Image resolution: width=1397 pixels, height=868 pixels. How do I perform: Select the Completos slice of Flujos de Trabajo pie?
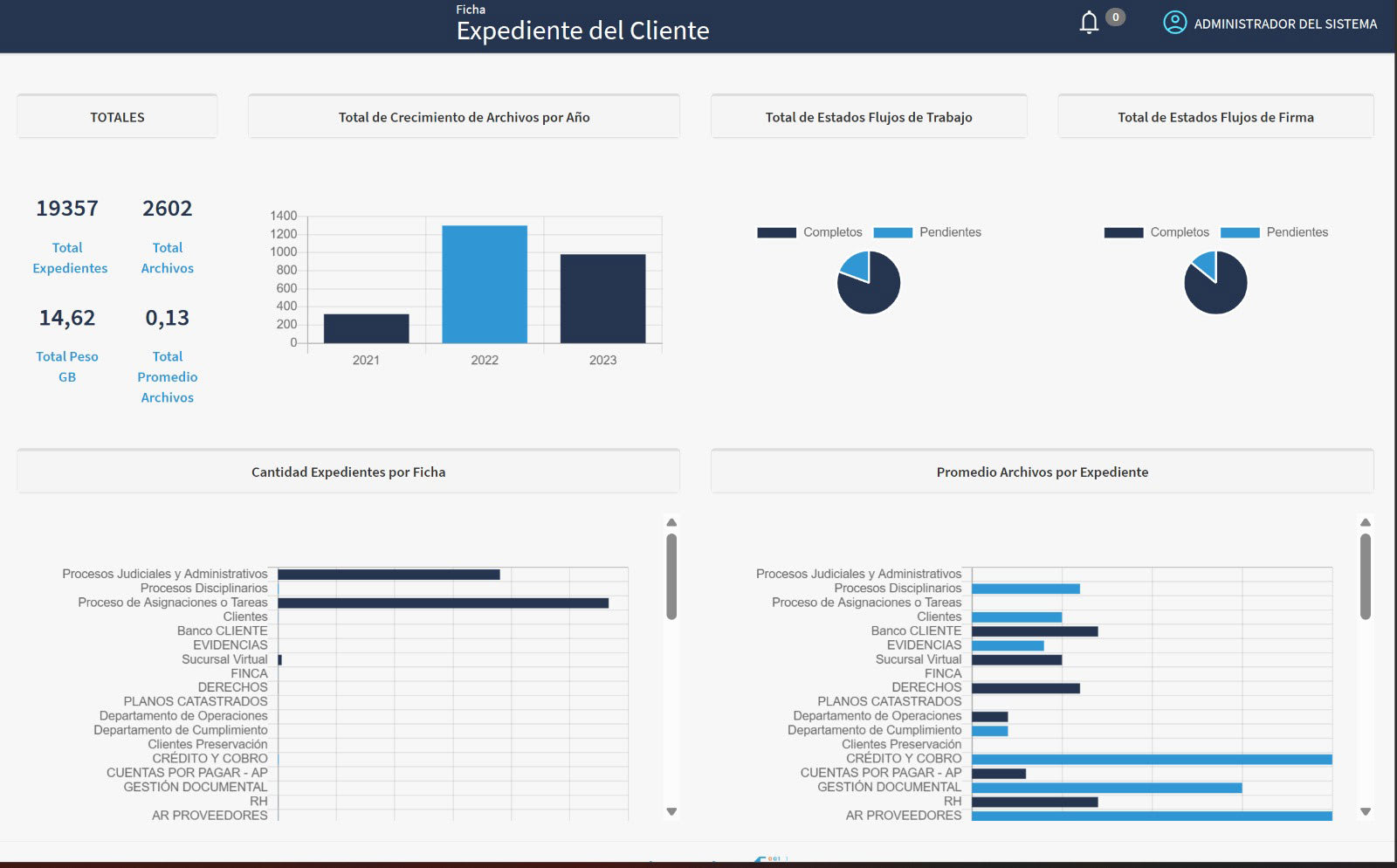tap(875, 293)
